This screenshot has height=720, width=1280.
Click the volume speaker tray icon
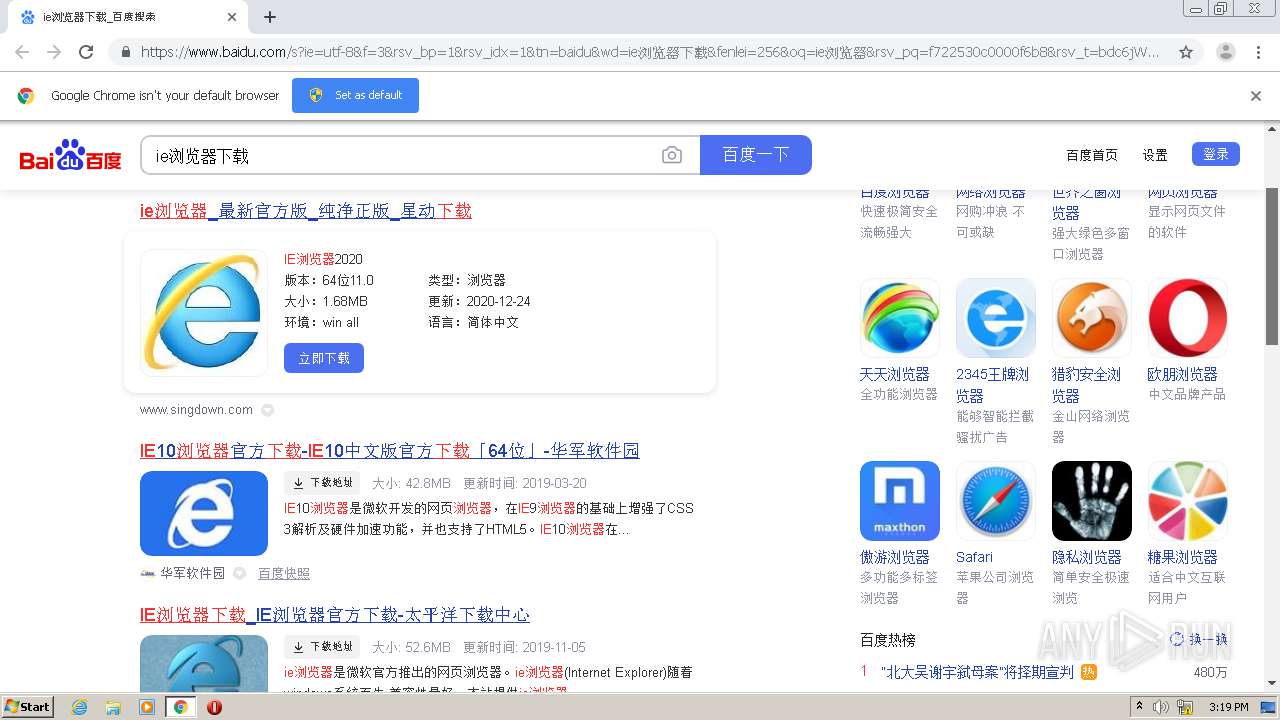[1161, 707]
